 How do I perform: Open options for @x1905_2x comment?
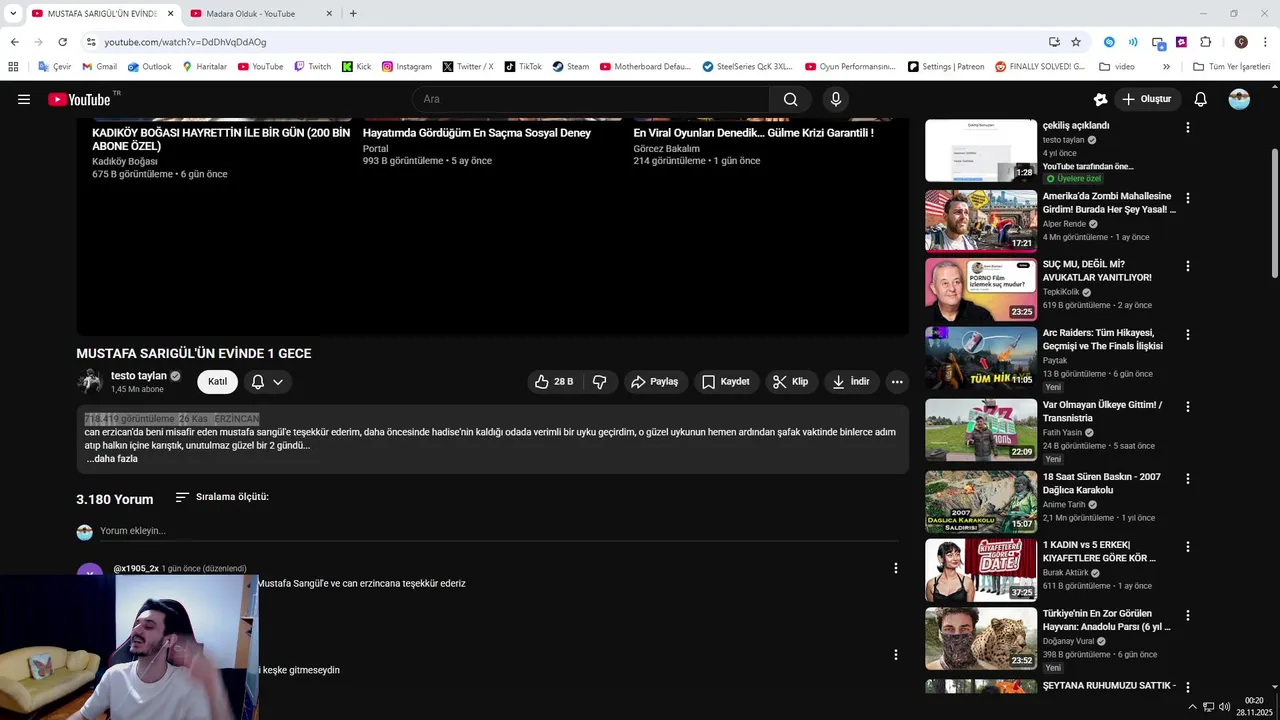pos(895,568)
